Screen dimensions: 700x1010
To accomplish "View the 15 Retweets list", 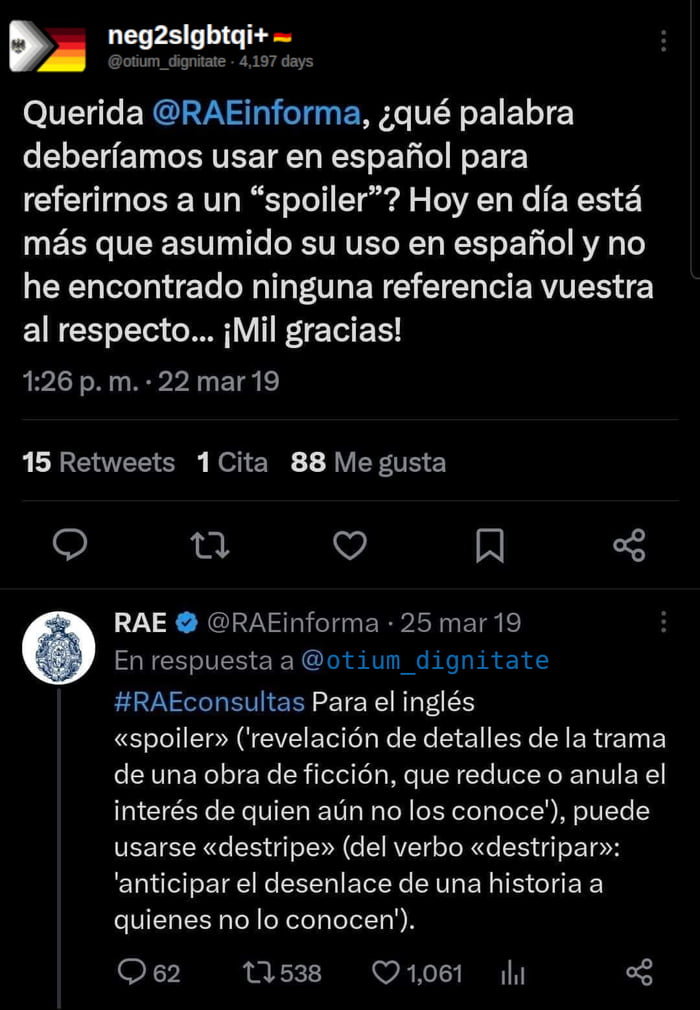I will coord(99,462).
